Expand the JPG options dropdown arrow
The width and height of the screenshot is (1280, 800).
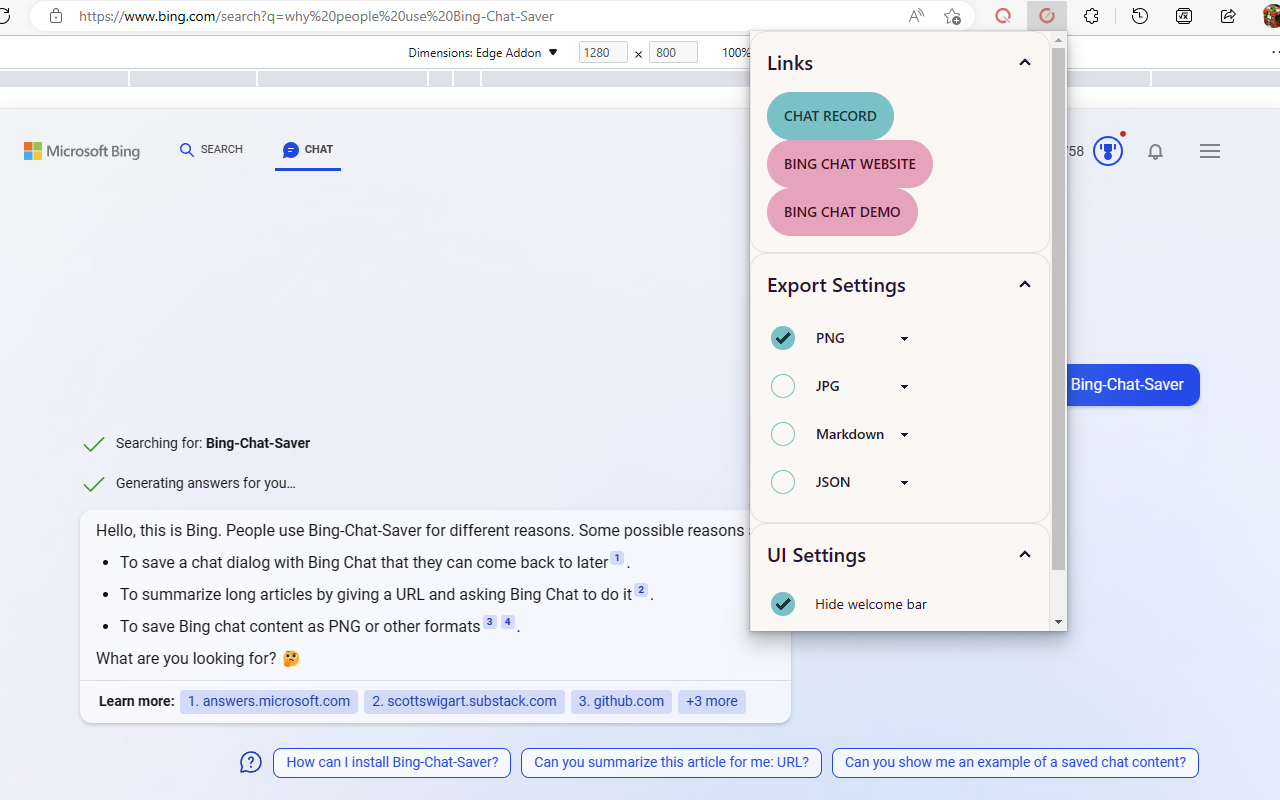pos(904,387)
